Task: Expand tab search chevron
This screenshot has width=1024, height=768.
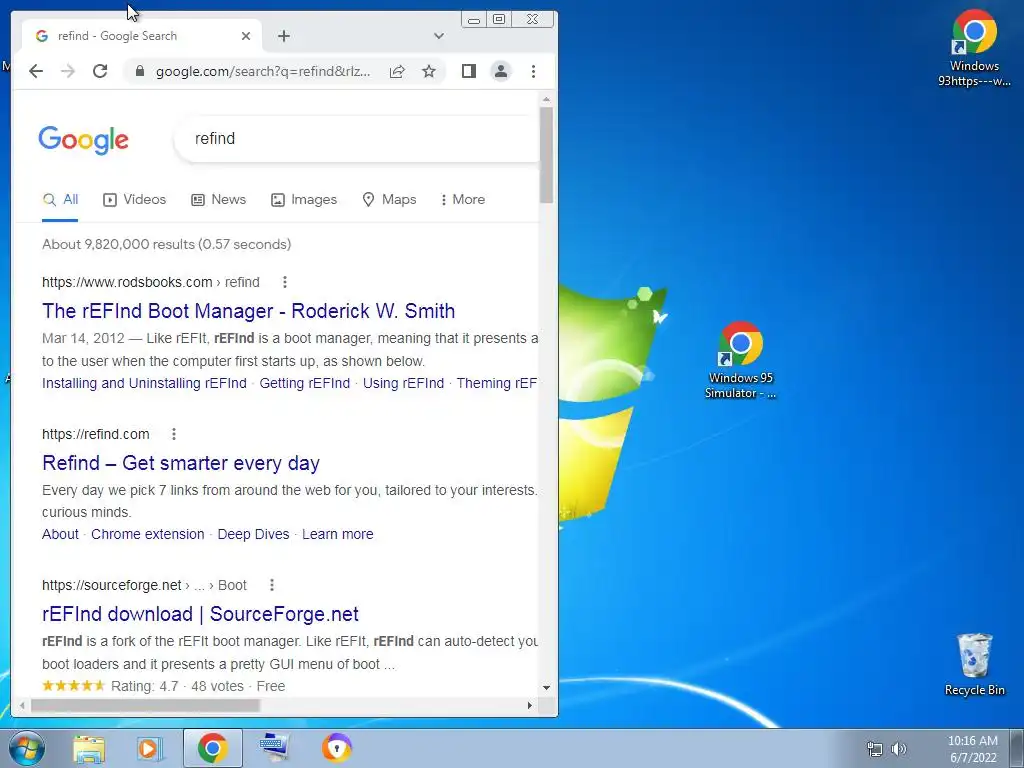Action: point(439,36)
